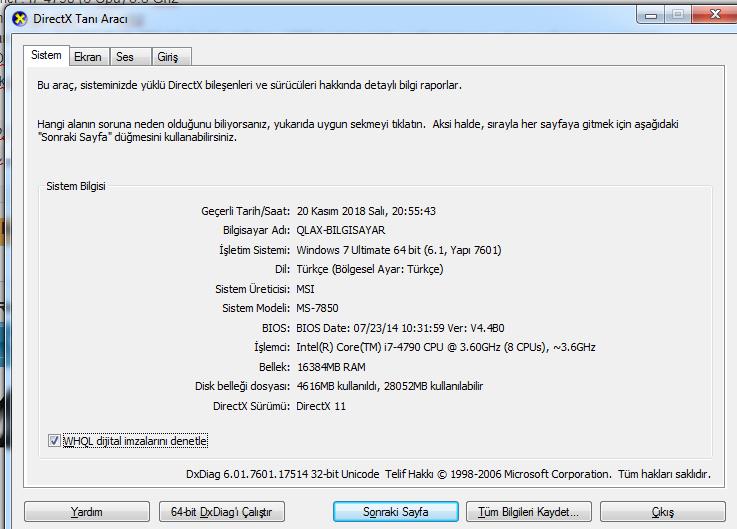Screen dimensions: 737x529
Task: Click the Geçerli Tarih/Saat label
Action: 246,211
